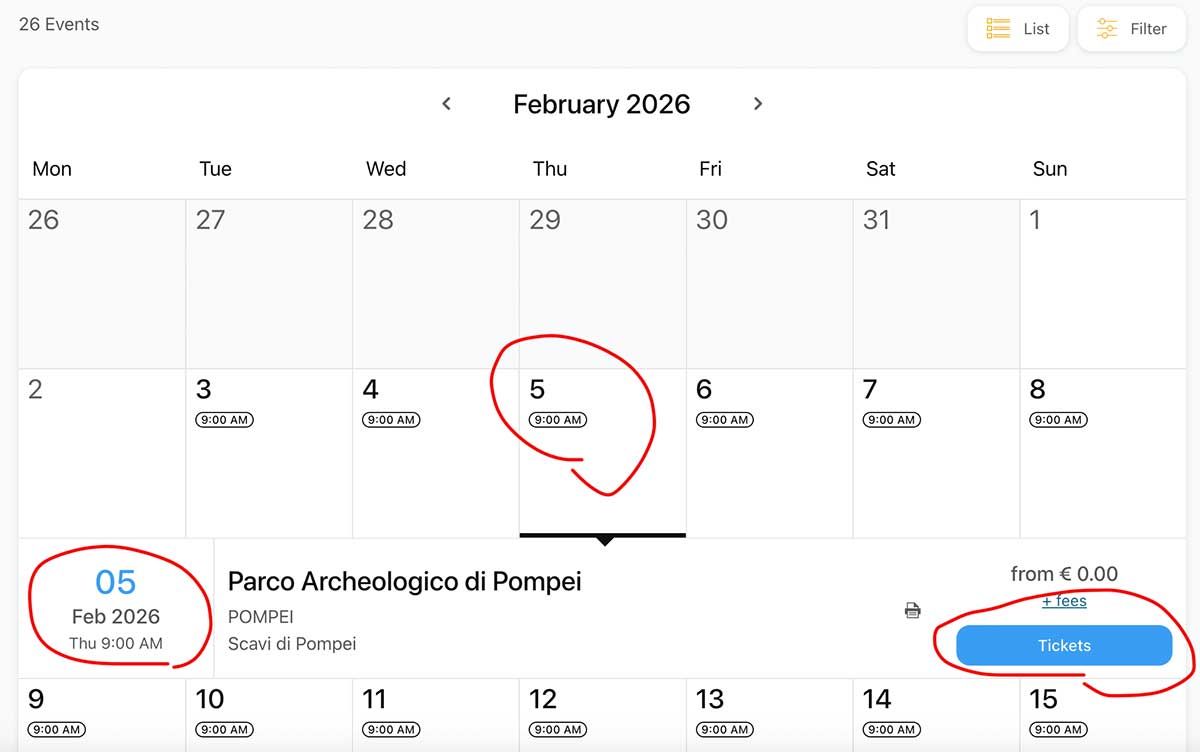Click the February 2026 month heading
Screen dimensions: 1200x752
601,104
